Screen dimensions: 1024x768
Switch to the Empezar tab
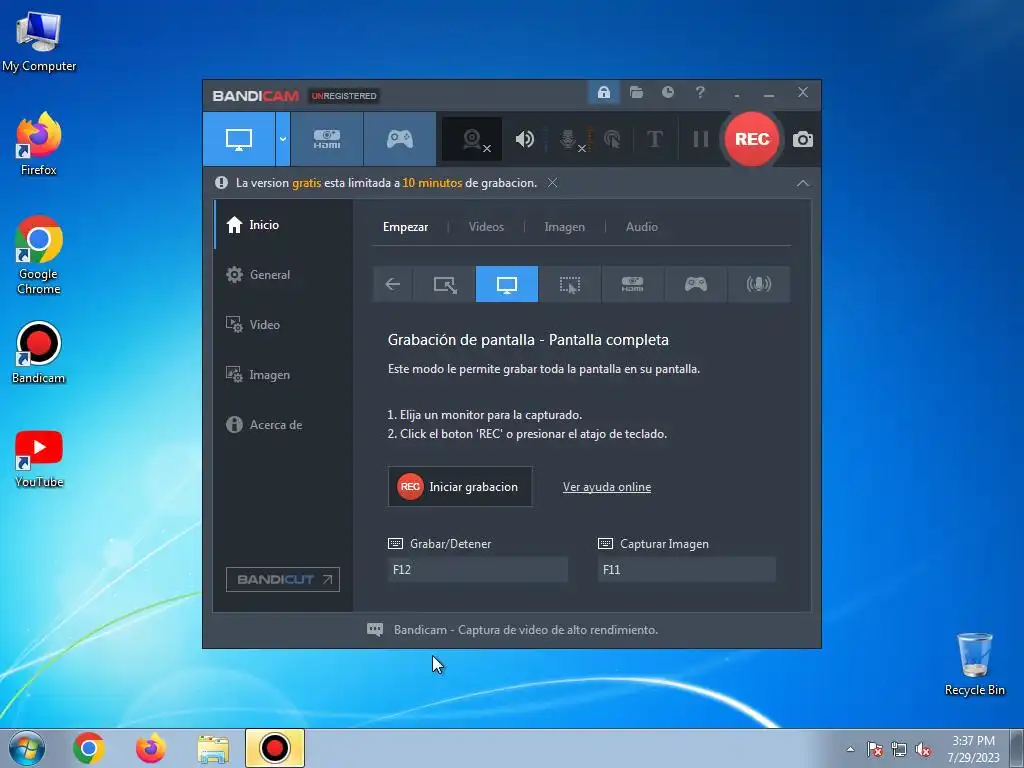click(406, 227)
